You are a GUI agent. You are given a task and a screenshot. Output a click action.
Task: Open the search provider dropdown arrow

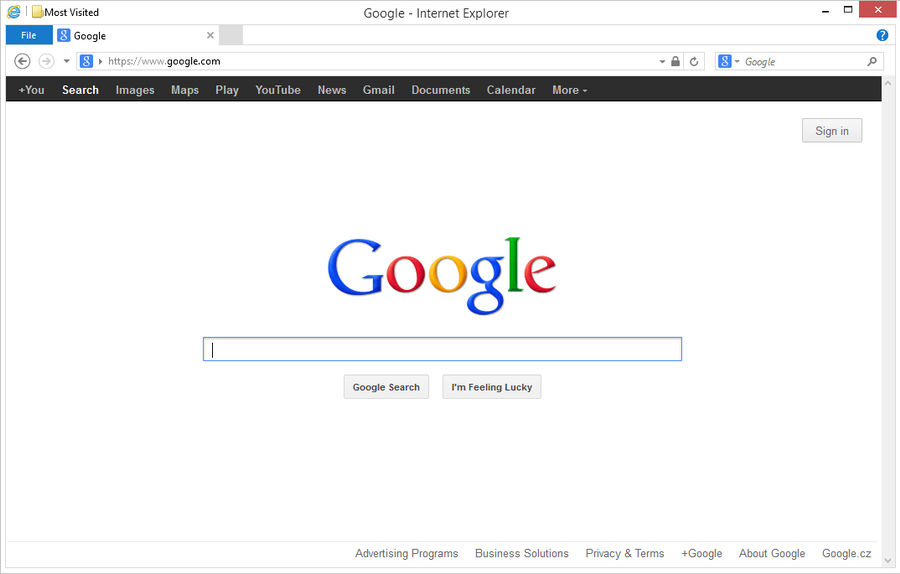pos(737,61)
